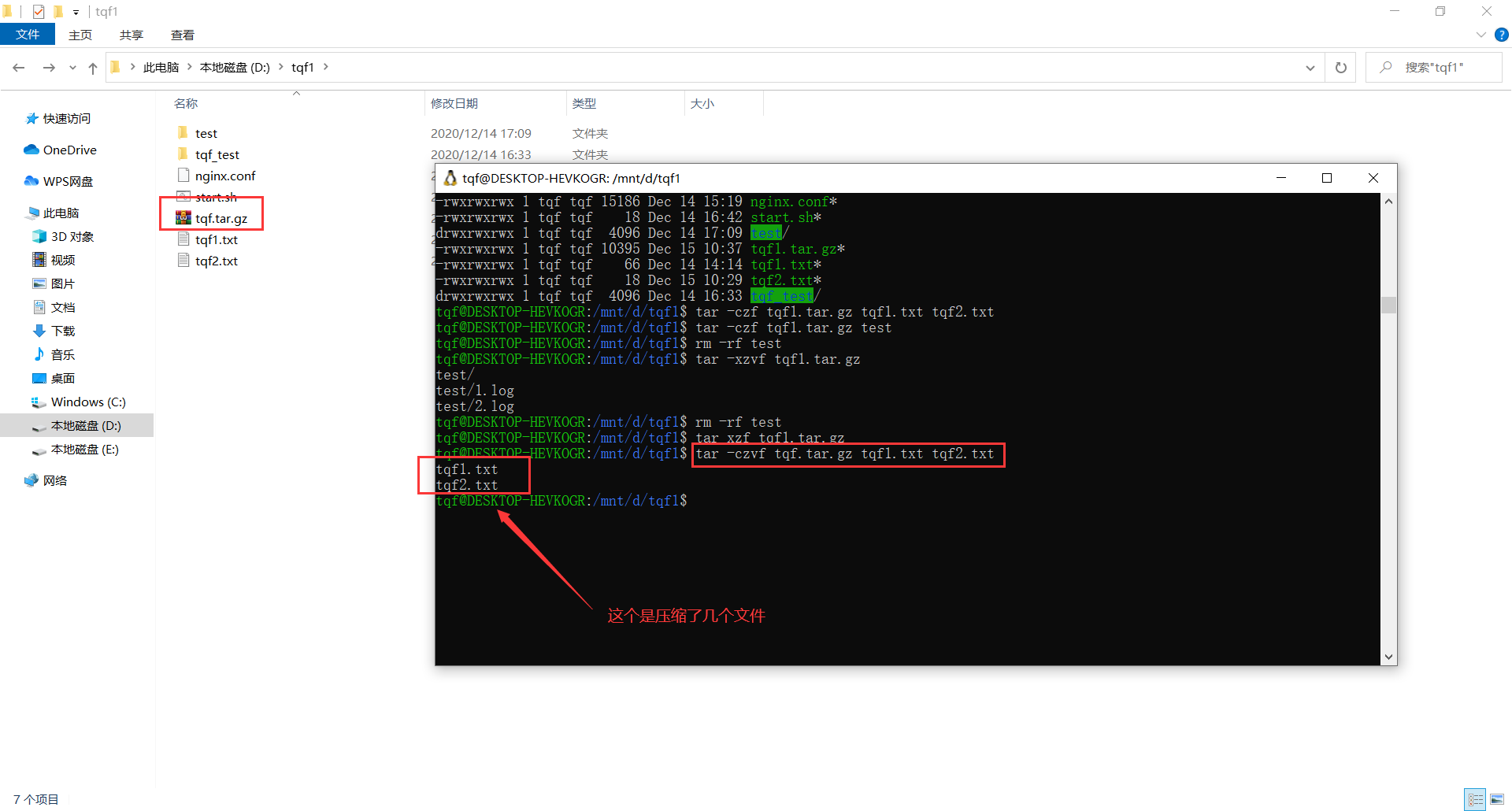Open 此电脑 in navigation pane
Viewport: 1512px width, 811px height.
pos(61,213)
